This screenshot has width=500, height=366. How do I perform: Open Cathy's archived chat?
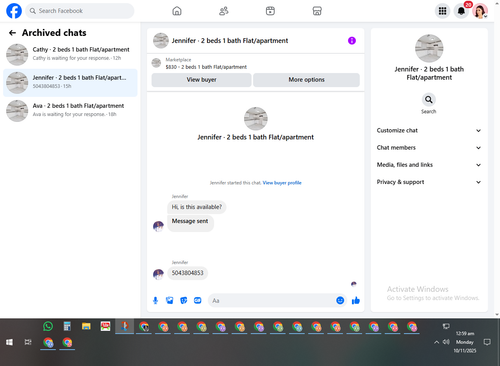(70, 54)
